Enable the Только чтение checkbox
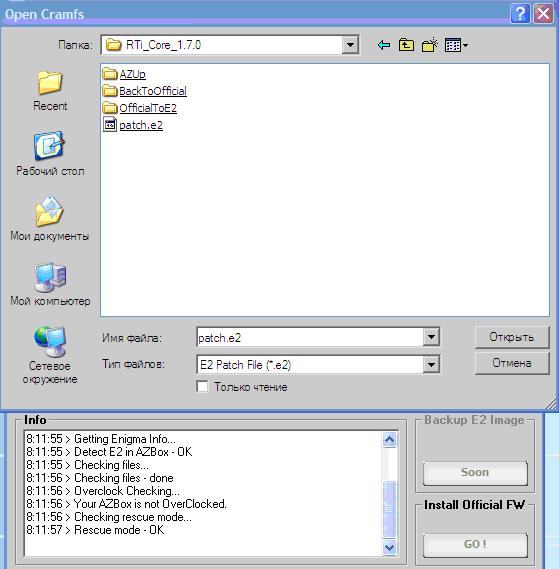559x569 pixels. coord(202,386)
